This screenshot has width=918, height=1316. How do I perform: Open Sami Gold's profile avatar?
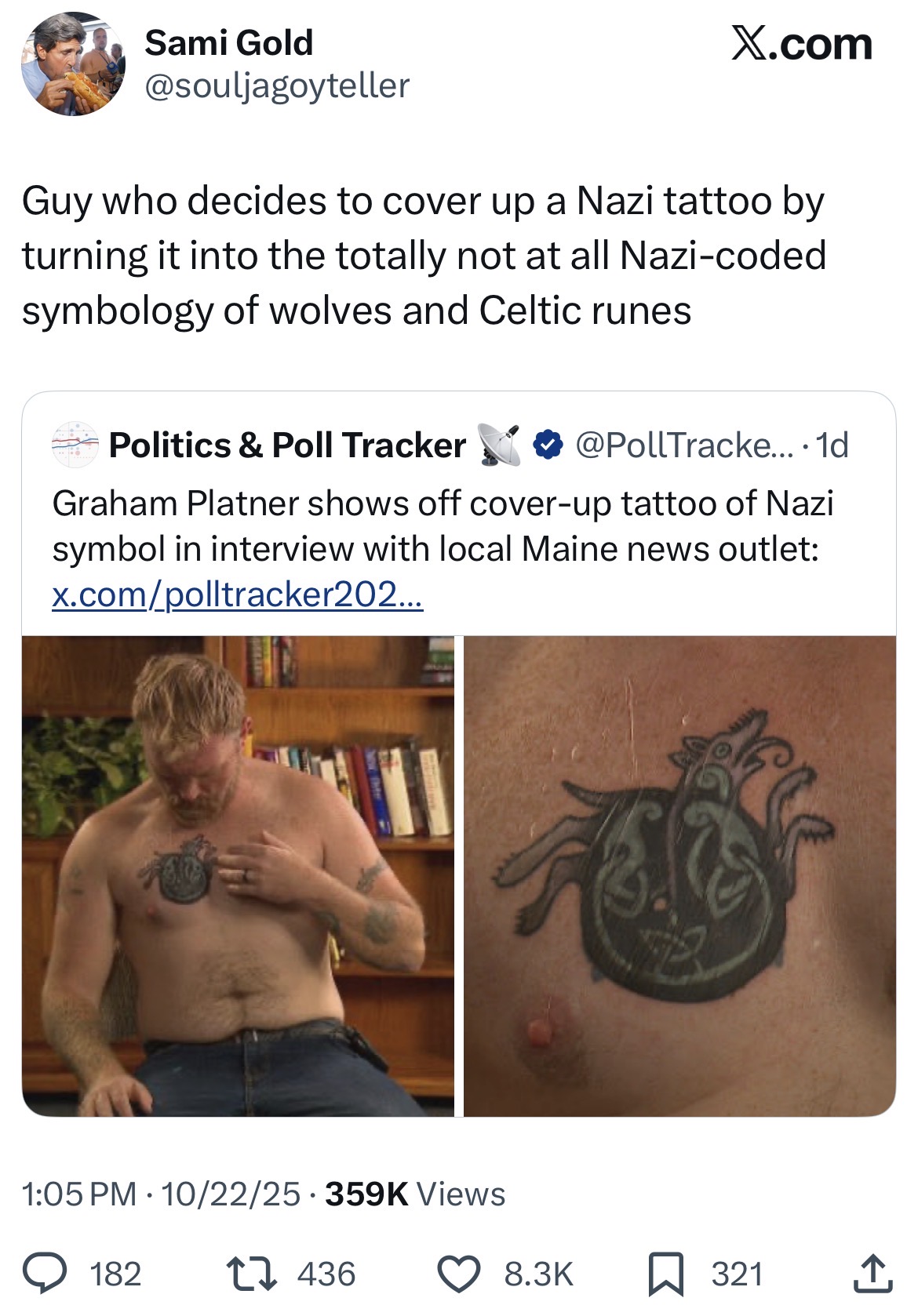tap(73, 64)
